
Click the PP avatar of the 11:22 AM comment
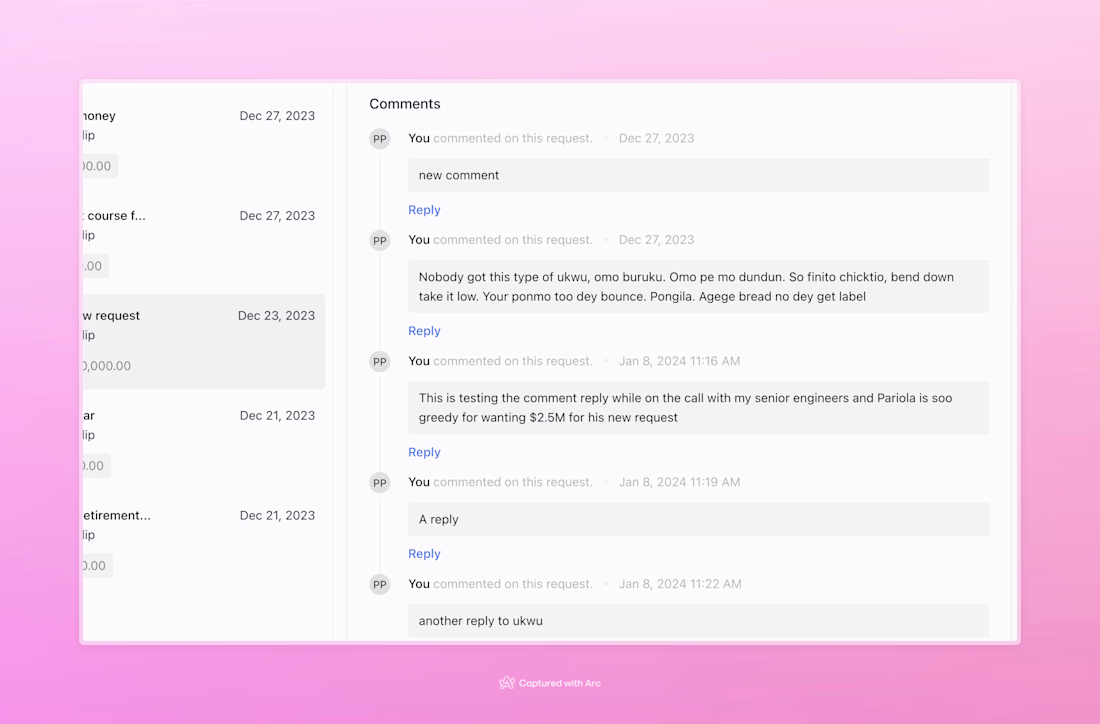[x=380, y=584]
